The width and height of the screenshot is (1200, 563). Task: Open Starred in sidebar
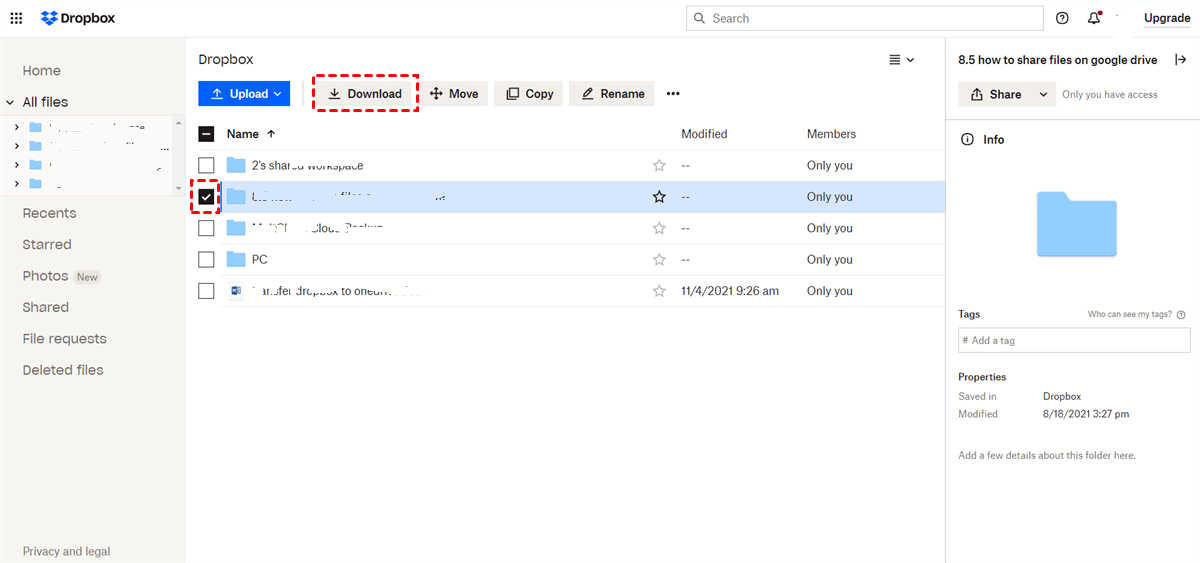point(47,245)
